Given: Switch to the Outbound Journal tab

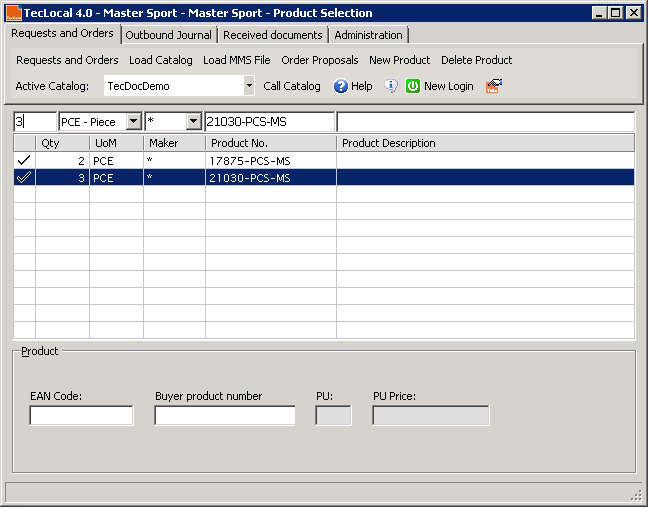Looking at the screenshot, I should point(169,35).
